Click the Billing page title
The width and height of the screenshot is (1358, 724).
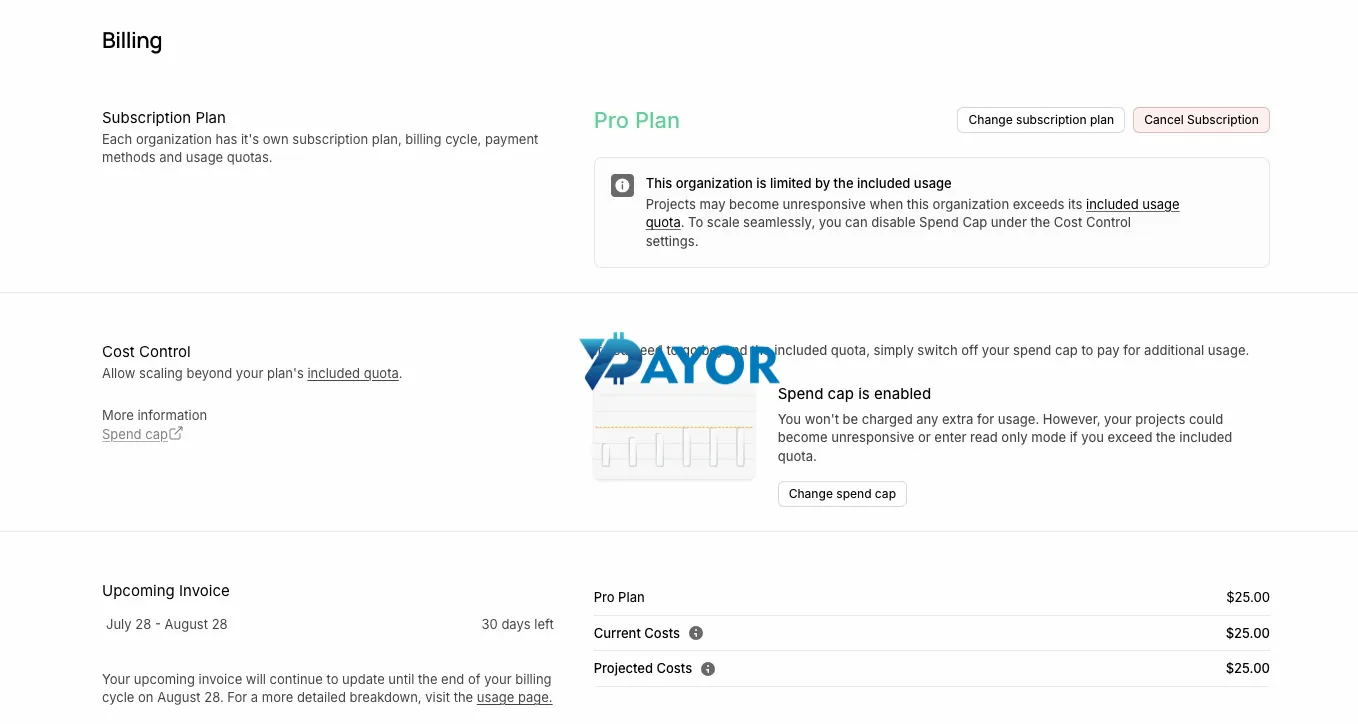coord(132,41)
